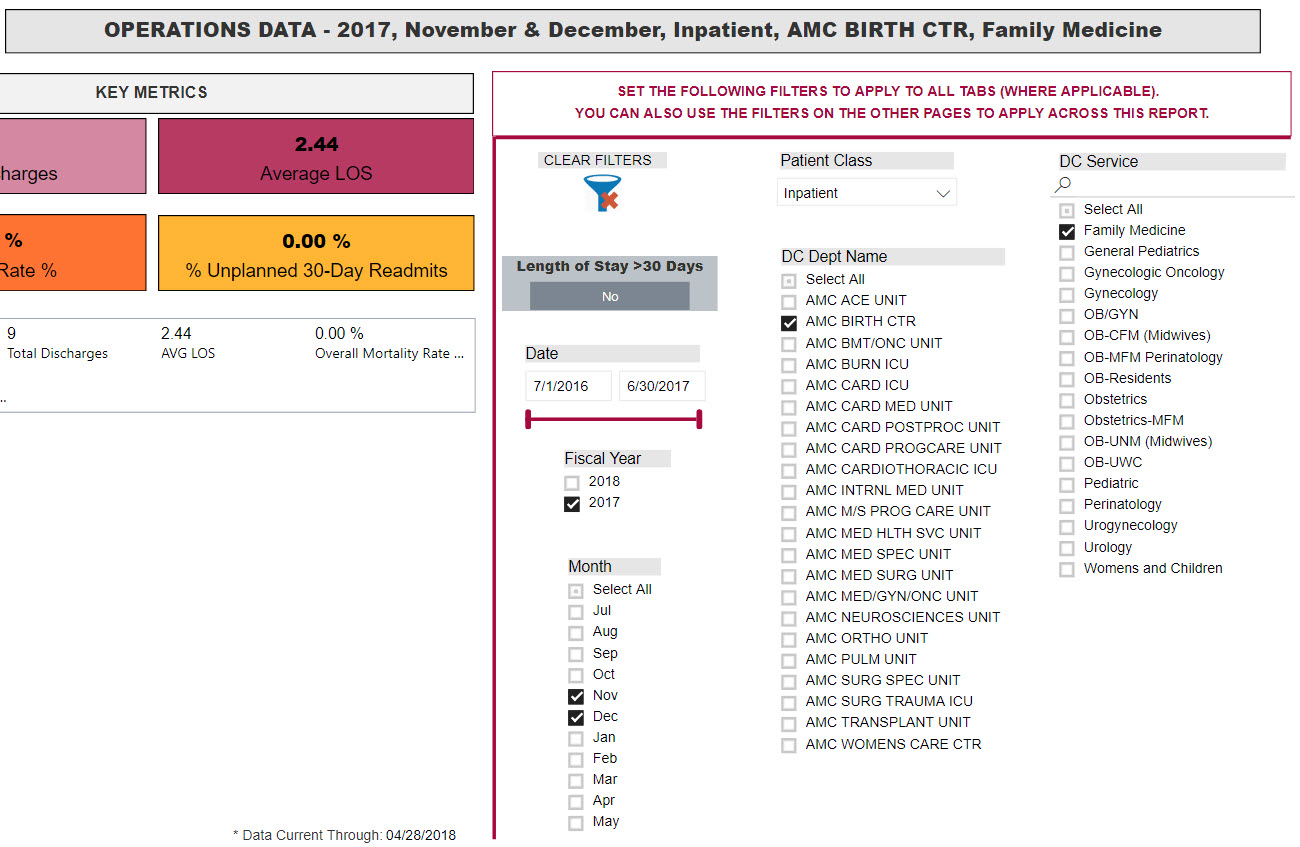The height and width of the screenshot is (847, 1300).
Task: Uncheck the 2017 fiscal year box
Action: 572,504
